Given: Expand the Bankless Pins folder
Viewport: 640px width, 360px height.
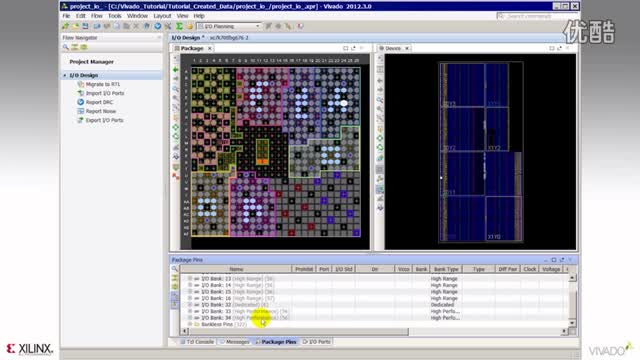Looking at the screenshot, I should tap(190, 324).
